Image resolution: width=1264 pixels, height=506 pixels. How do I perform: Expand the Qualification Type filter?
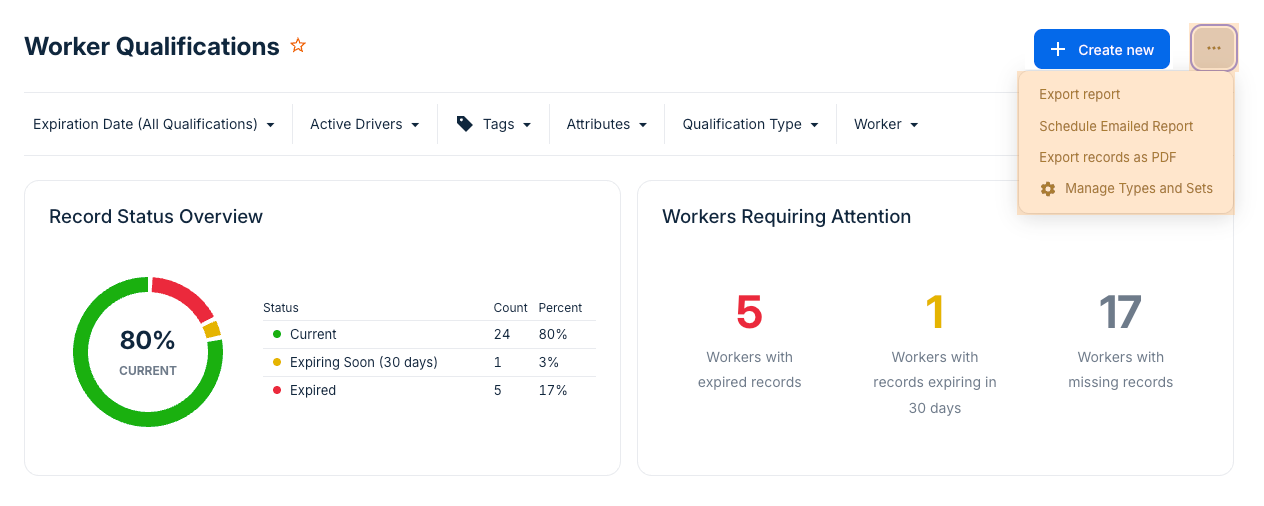[750, 124]
